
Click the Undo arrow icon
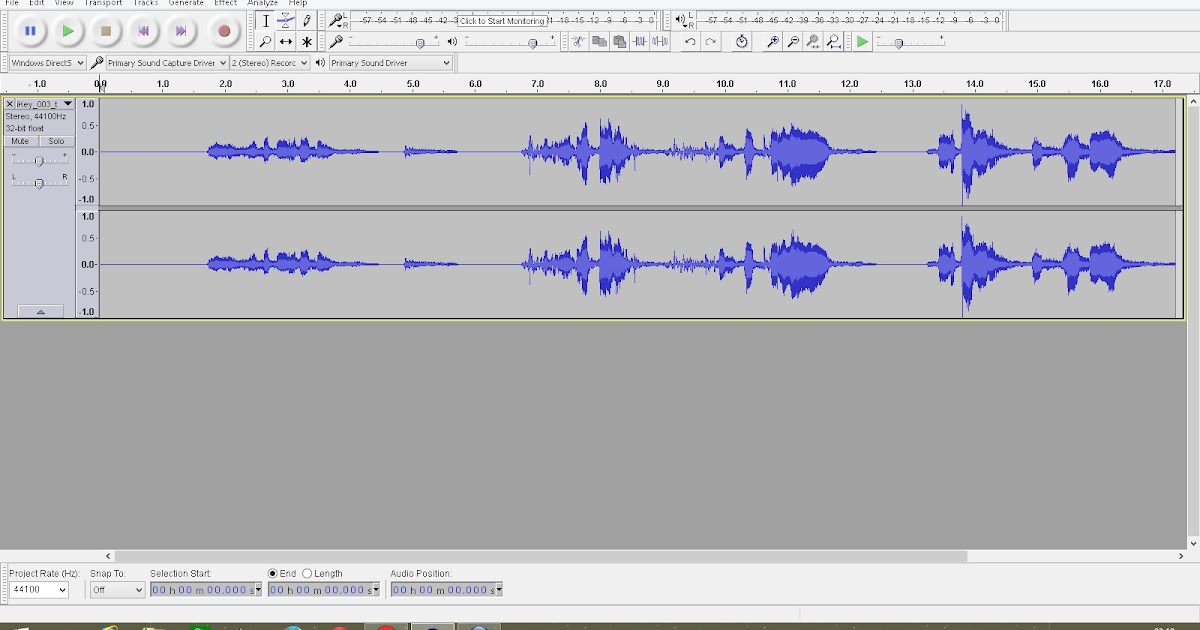click(x=691, y=41)
